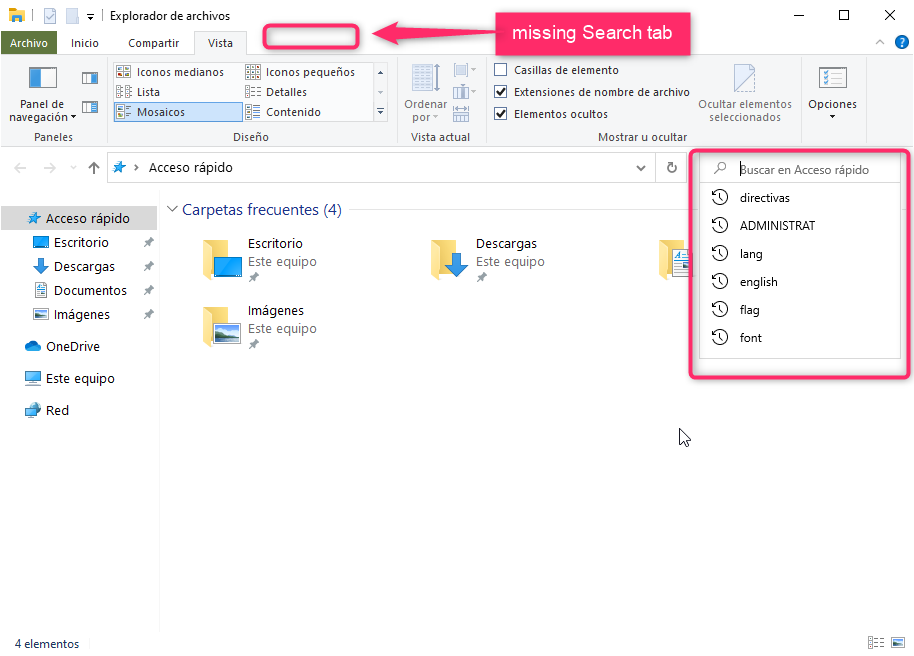Open the Help question mark icon
Image resolution: width=914 pixels, height=656 pixels.
pyautogui.click(x=901, y=42)
